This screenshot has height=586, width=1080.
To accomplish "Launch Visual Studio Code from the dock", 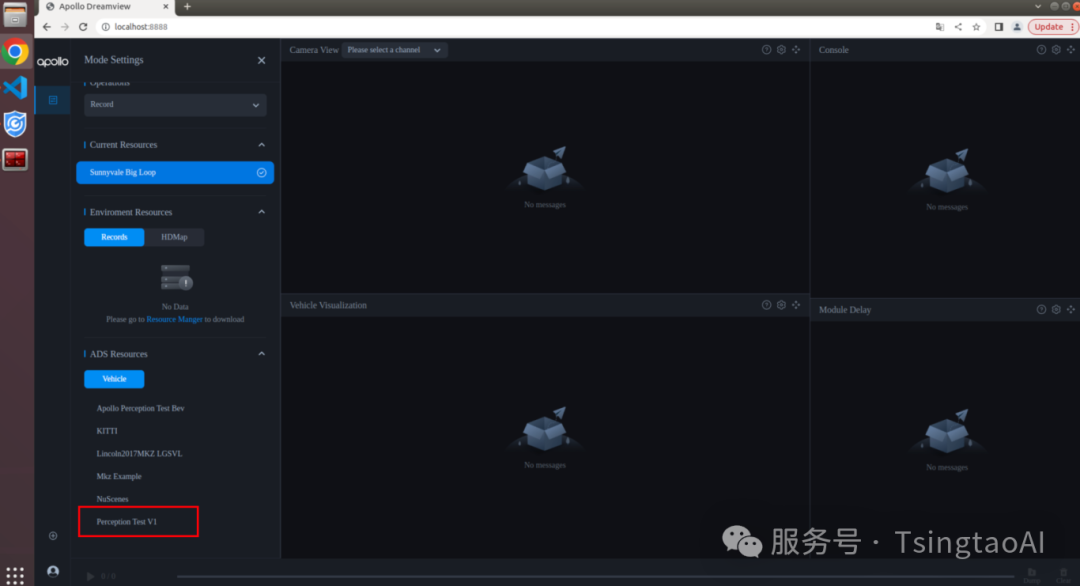I will [x=15, y=87].
